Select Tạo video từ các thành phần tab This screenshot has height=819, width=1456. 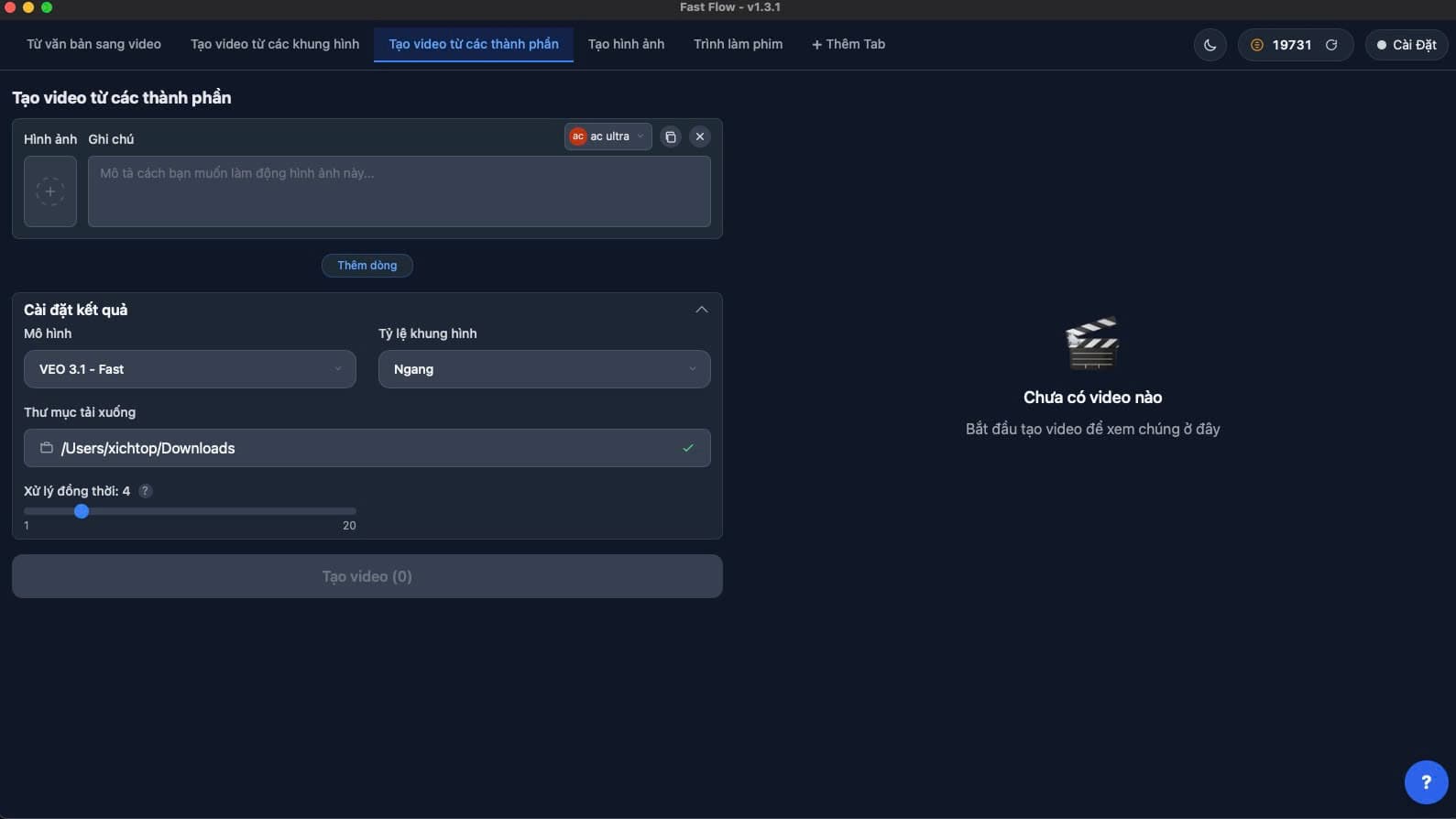pos(474,44)
